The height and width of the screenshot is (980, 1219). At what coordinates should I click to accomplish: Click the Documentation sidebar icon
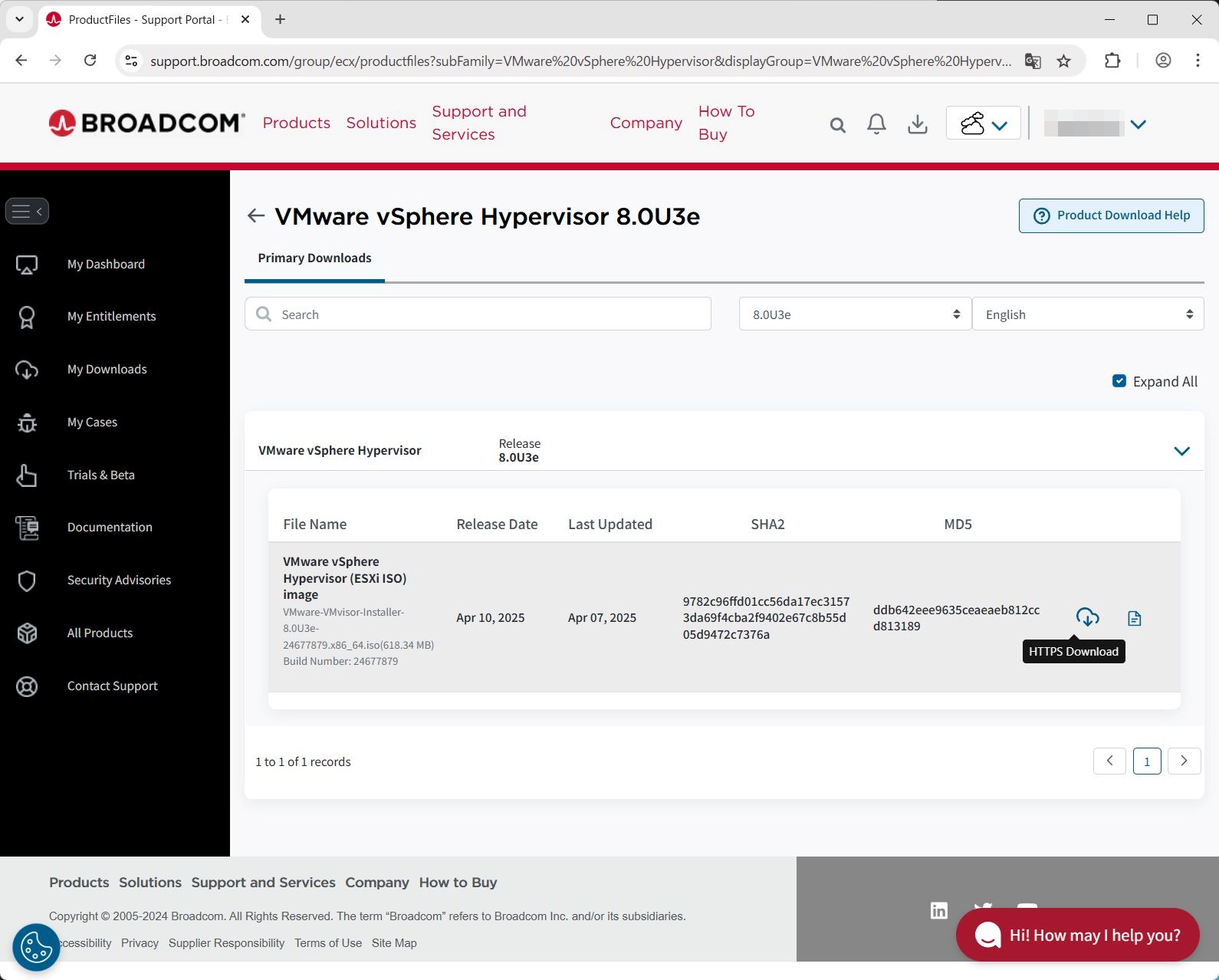27,528
